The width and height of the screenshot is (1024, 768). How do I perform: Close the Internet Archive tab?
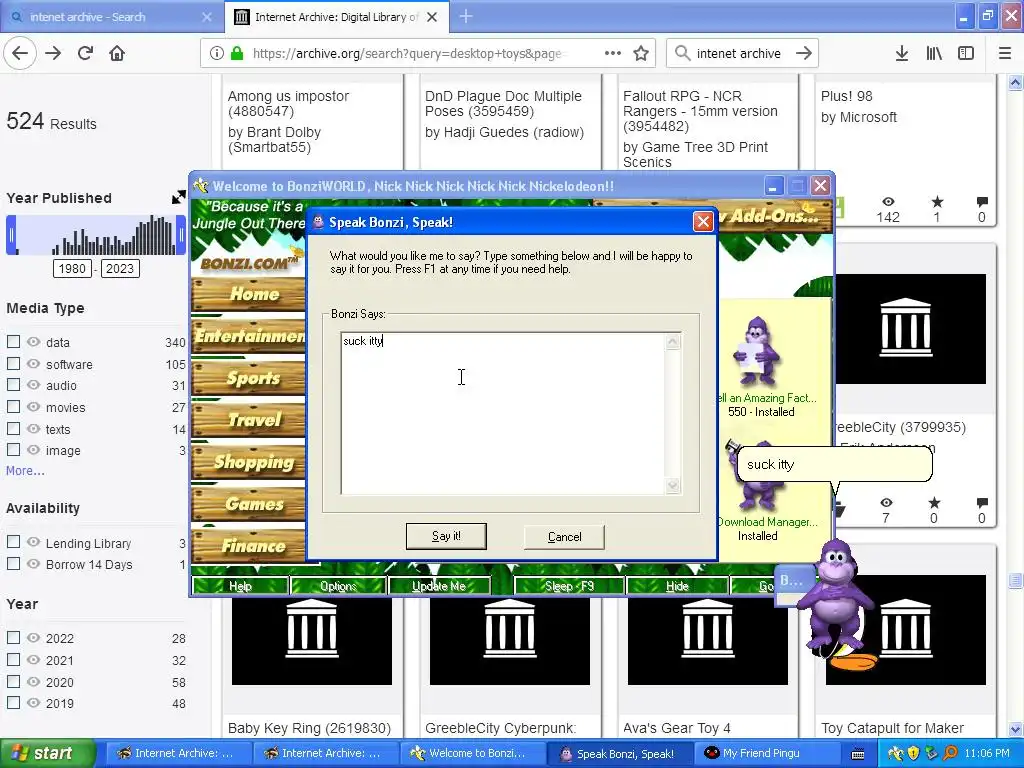click(432, 17)
